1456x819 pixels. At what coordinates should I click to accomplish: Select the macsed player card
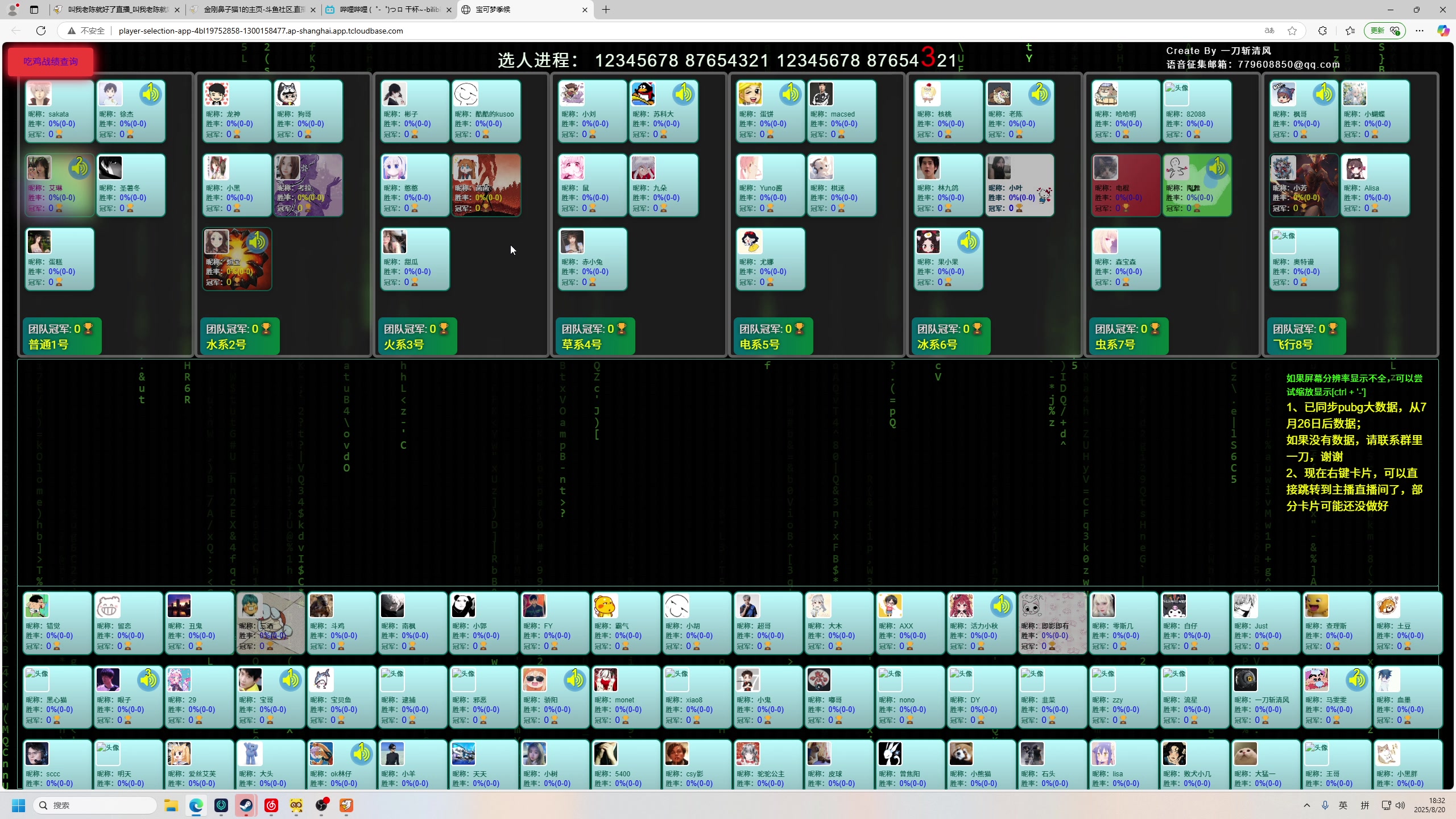[841, 111]
